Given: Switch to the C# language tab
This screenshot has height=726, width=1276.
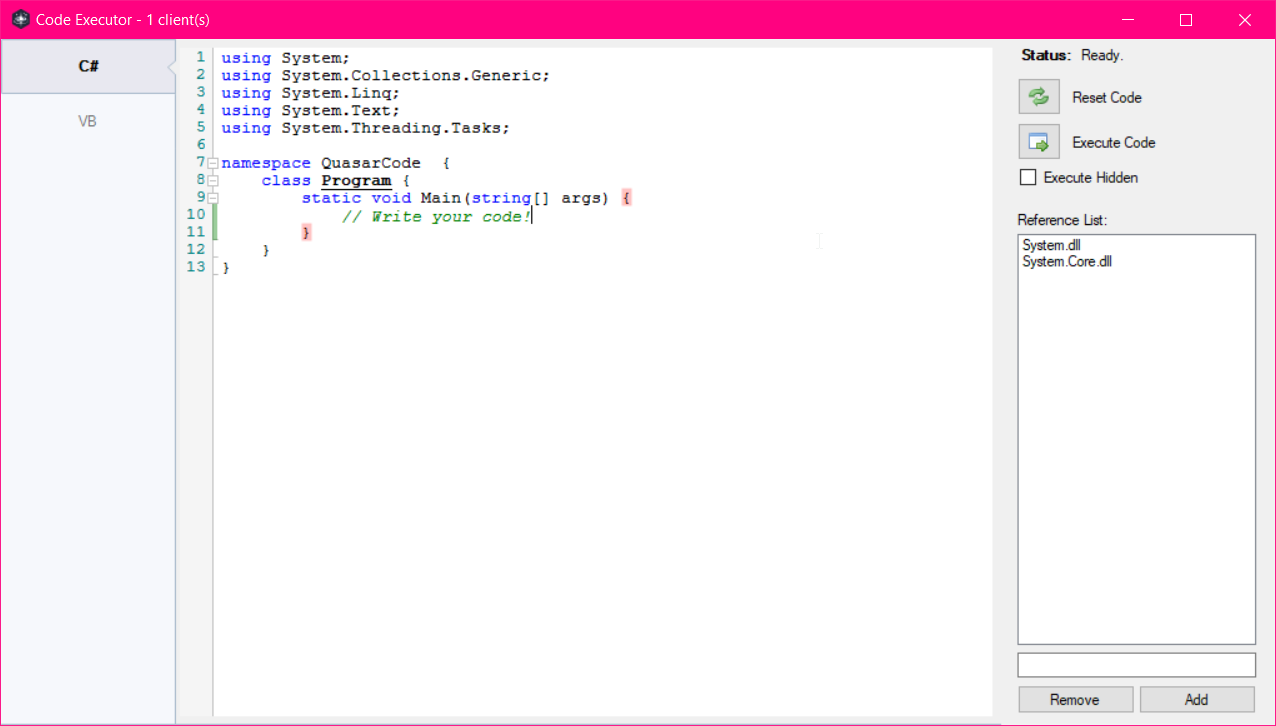Looking at the screenshot, I should tap(88, 67).
